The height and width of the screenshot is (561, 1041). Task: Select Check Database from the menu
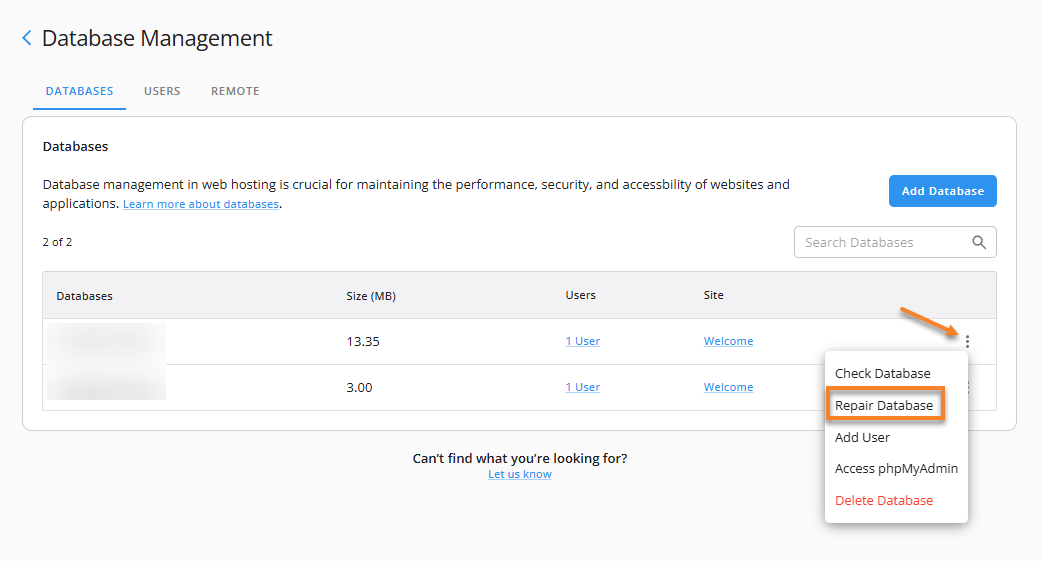click(882, 373)
